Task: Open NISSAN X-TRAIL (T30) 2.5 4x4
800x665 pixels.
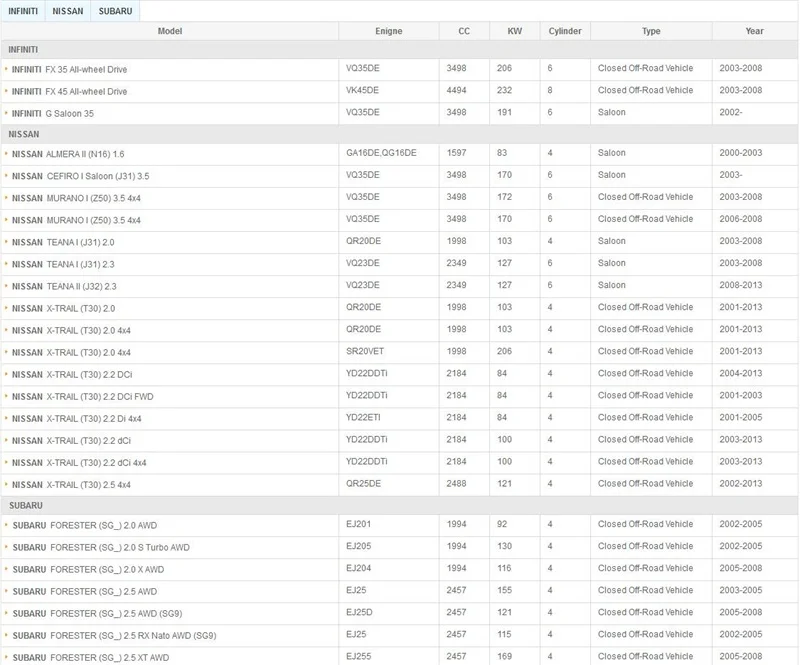Action: click(71, 485)
